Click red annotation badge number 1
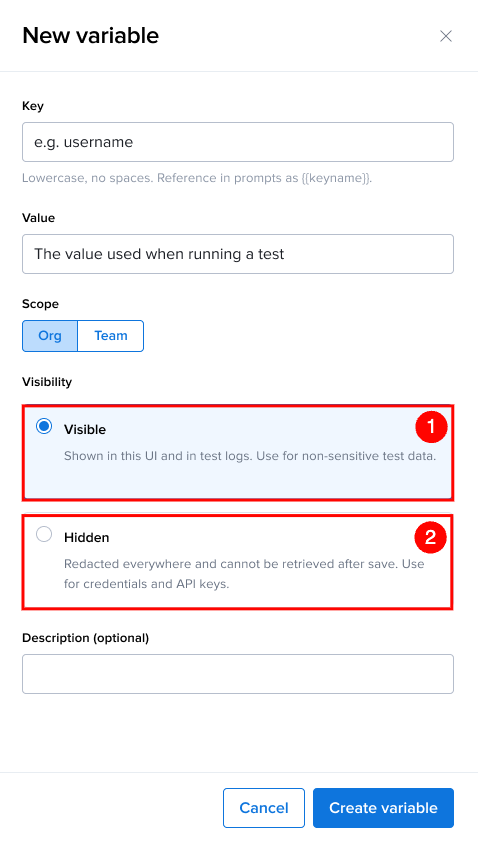 pos(431,426)
